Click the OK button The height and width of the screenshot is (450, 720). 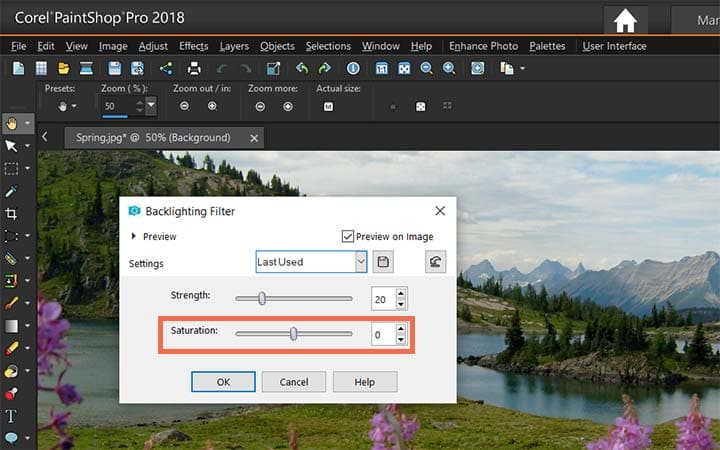click(223, 382)
